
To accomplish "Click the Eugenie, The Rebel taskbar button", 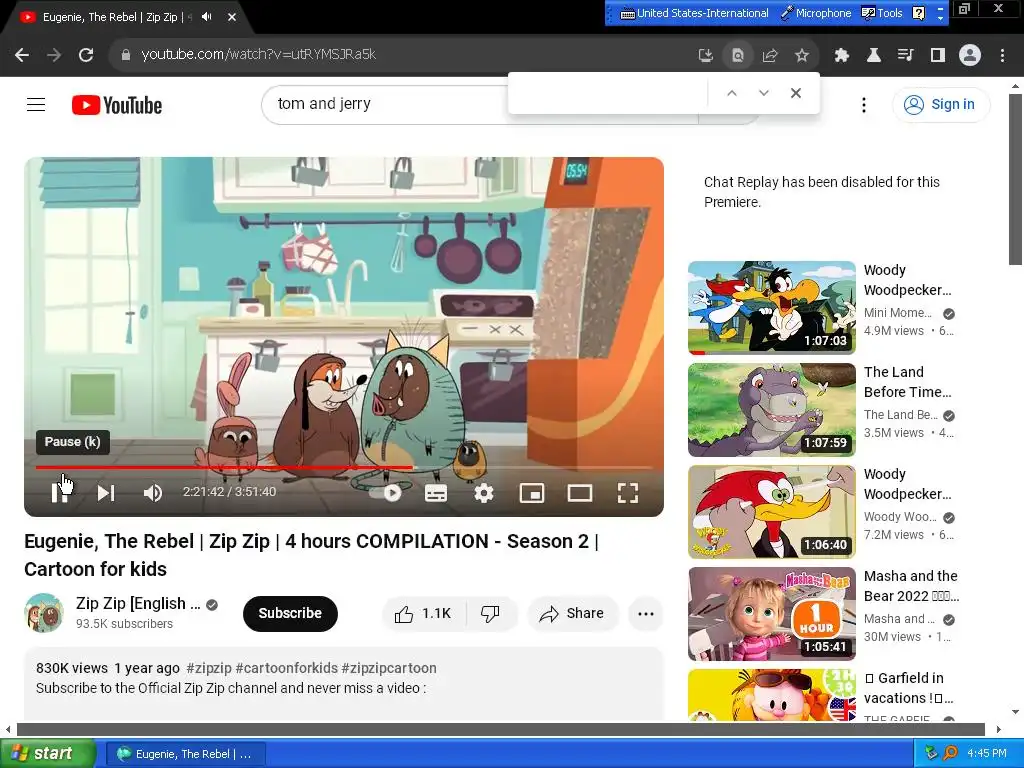I will pyautogui.click(x=185, y=754).
